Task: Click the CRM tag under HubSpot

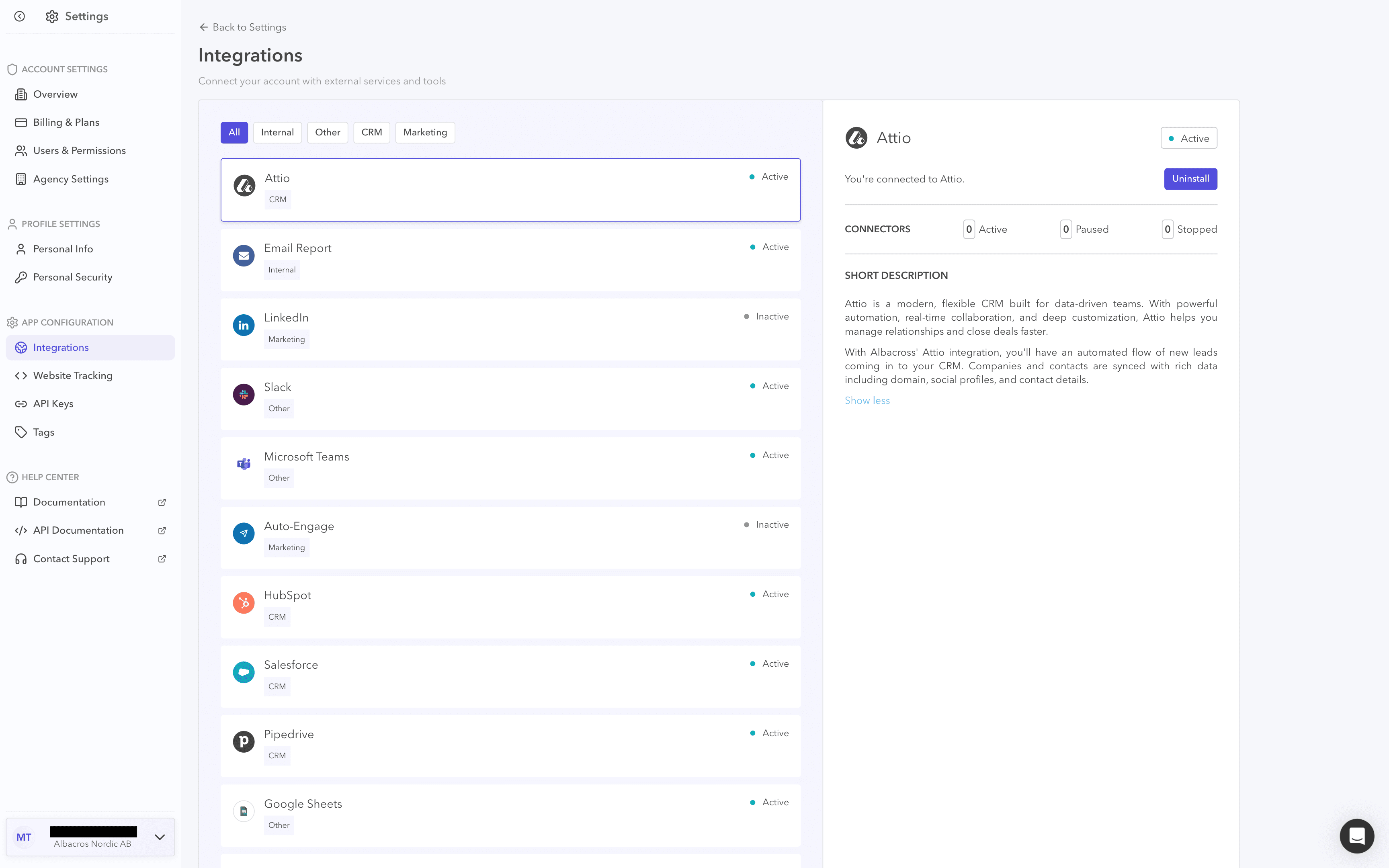Action: [x=277, y=617]
